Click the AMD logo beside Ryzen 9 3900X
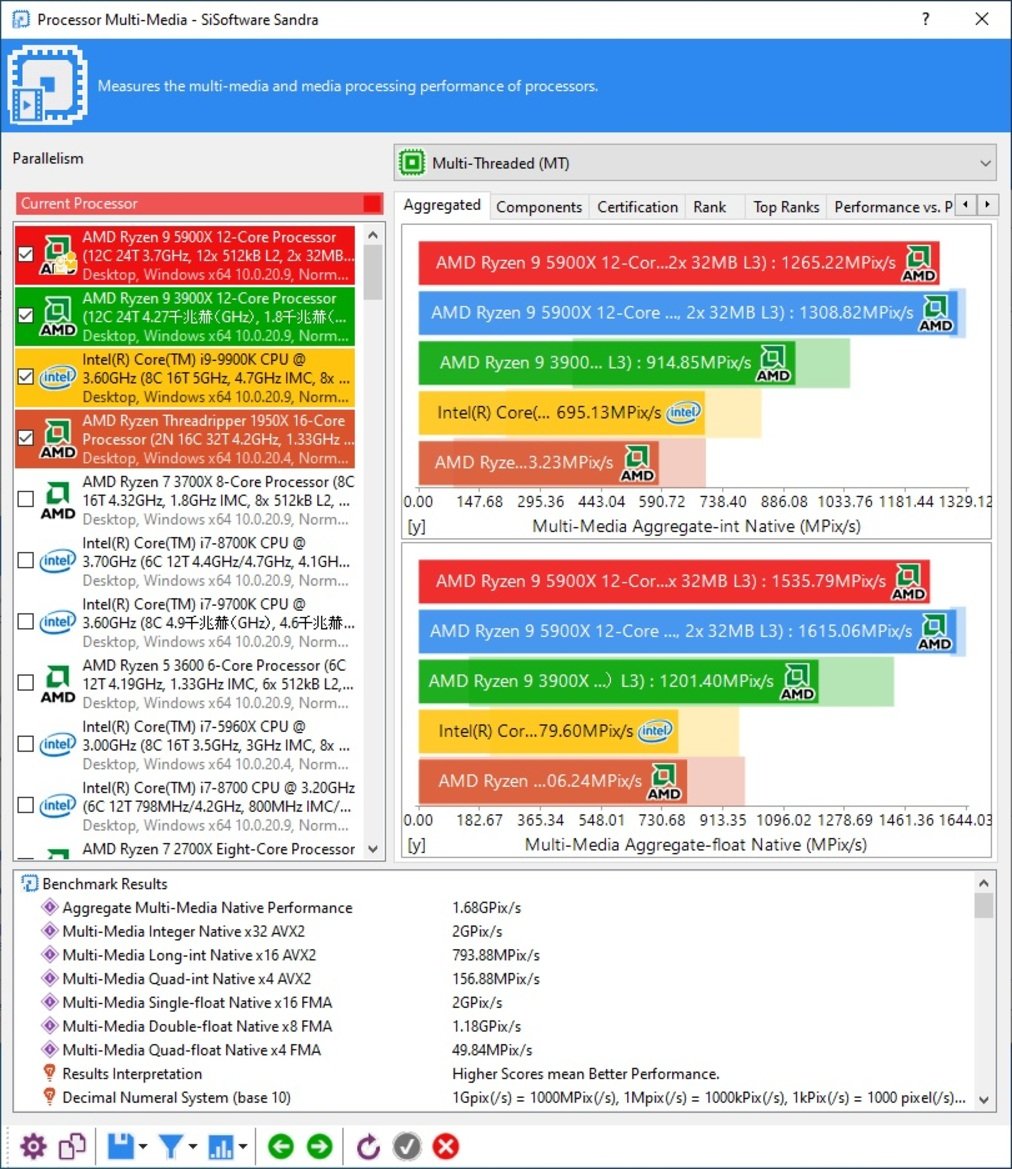The height and width of the screenshot is (1169, 1012). click(x=57, y=316)
